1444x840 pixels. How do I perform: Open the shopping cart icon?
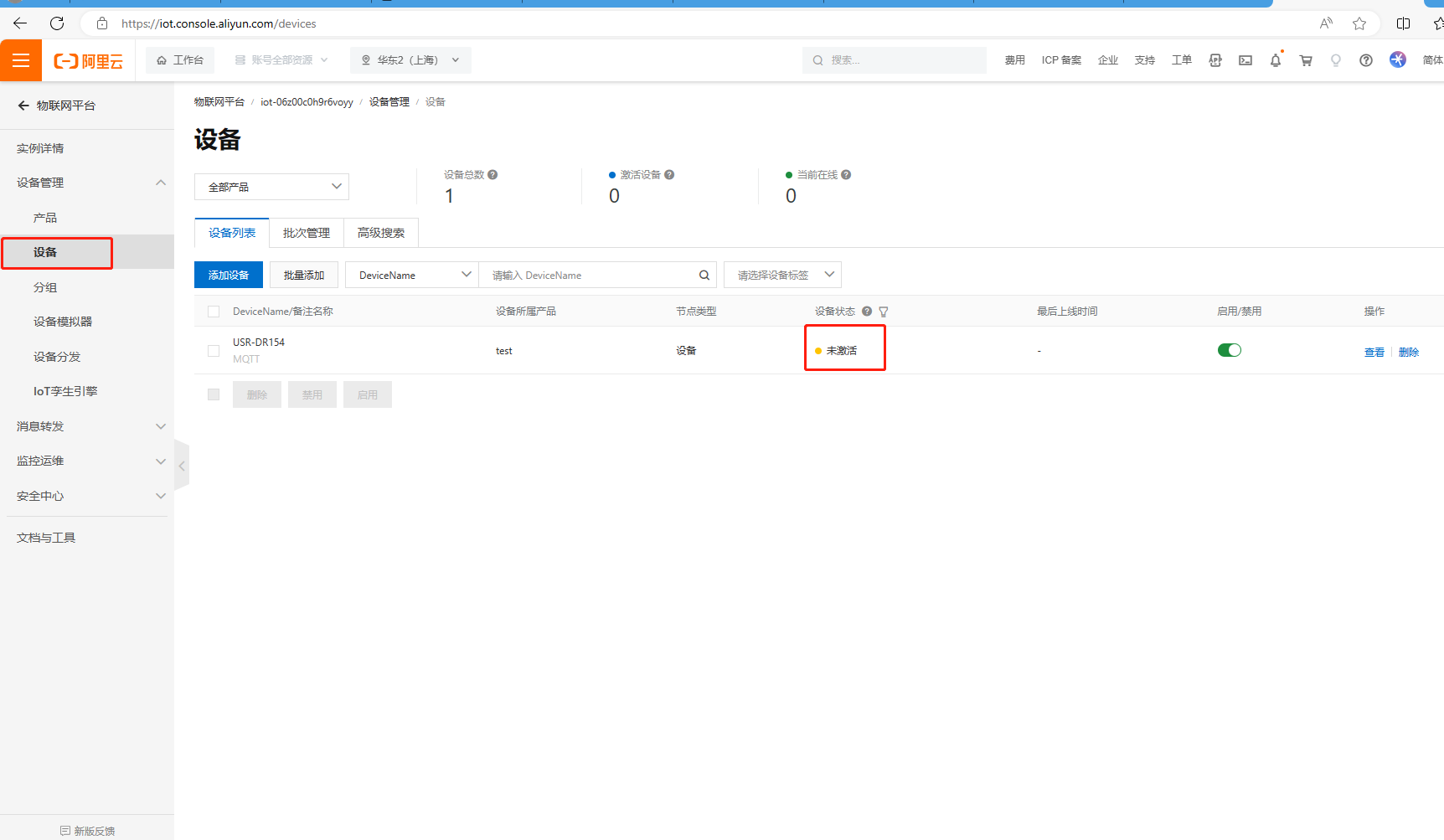tap(1305, 60)
